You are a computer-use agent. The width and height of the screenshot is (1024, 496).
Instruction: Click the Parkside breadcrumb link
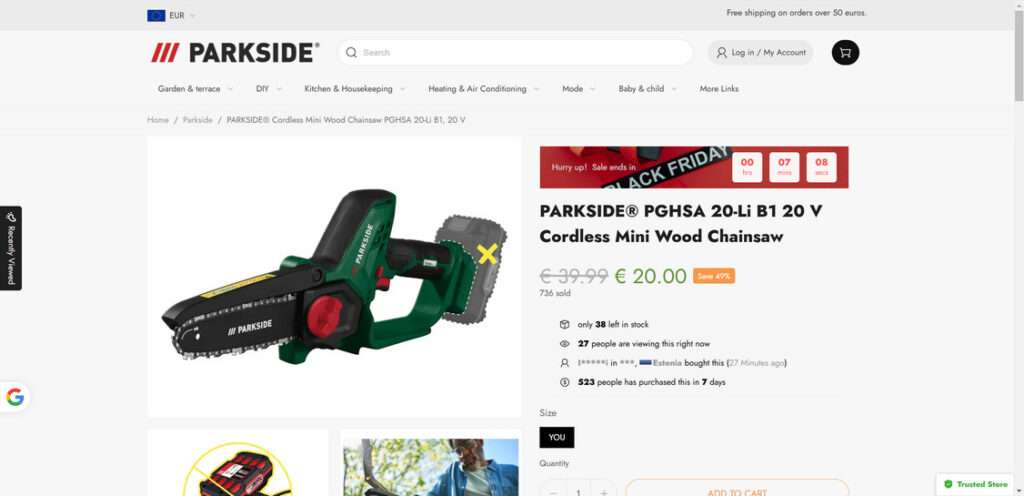coord(197,120)
